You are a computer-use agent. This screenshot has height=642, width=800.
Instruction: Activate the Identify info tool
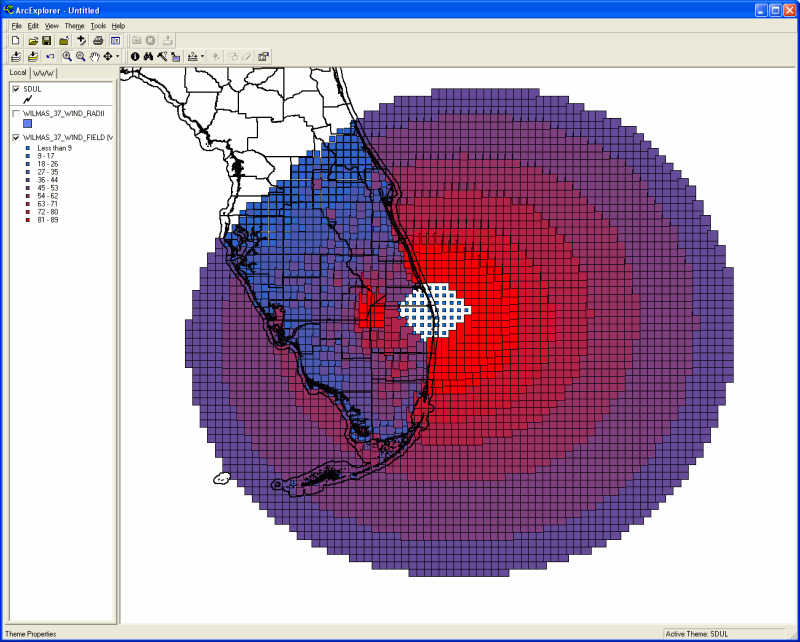pos(135,57)
